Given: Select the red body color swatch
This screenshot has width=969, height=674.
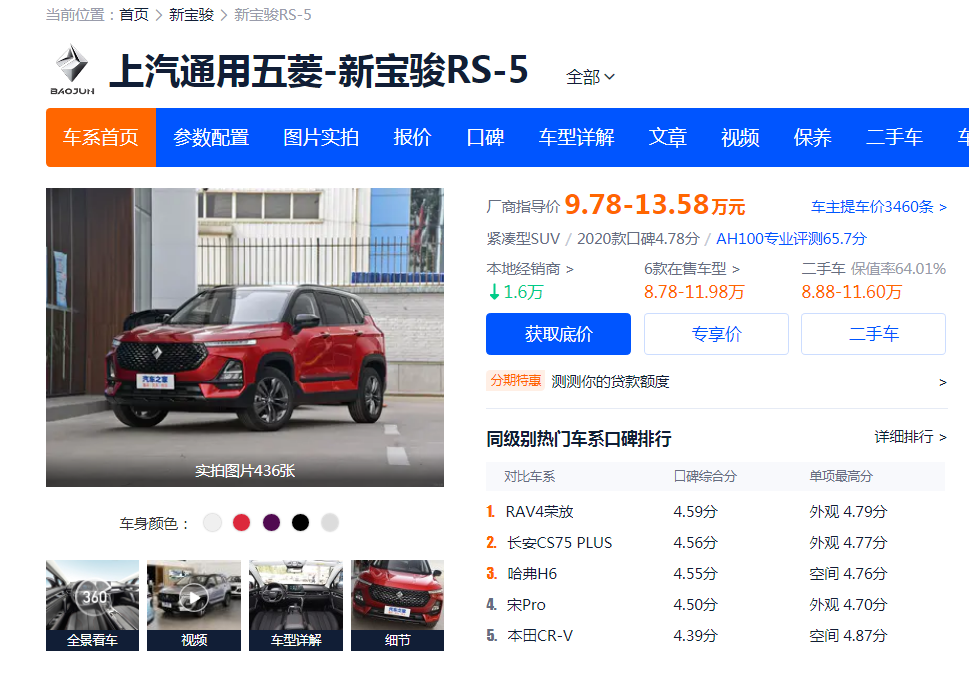Looking at the screenshot, I should pyautogui.click(x=242, y=523).
